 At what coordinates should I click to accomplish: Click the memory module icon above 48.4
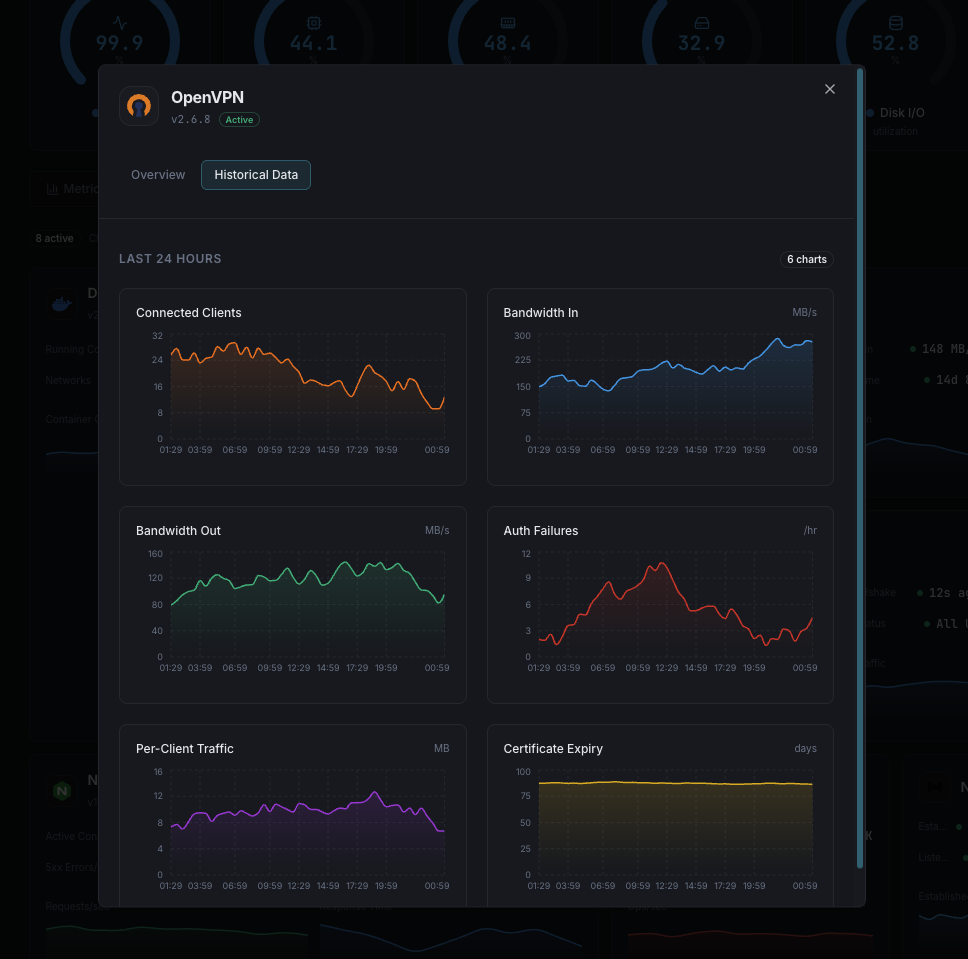[x=507, y=22]
